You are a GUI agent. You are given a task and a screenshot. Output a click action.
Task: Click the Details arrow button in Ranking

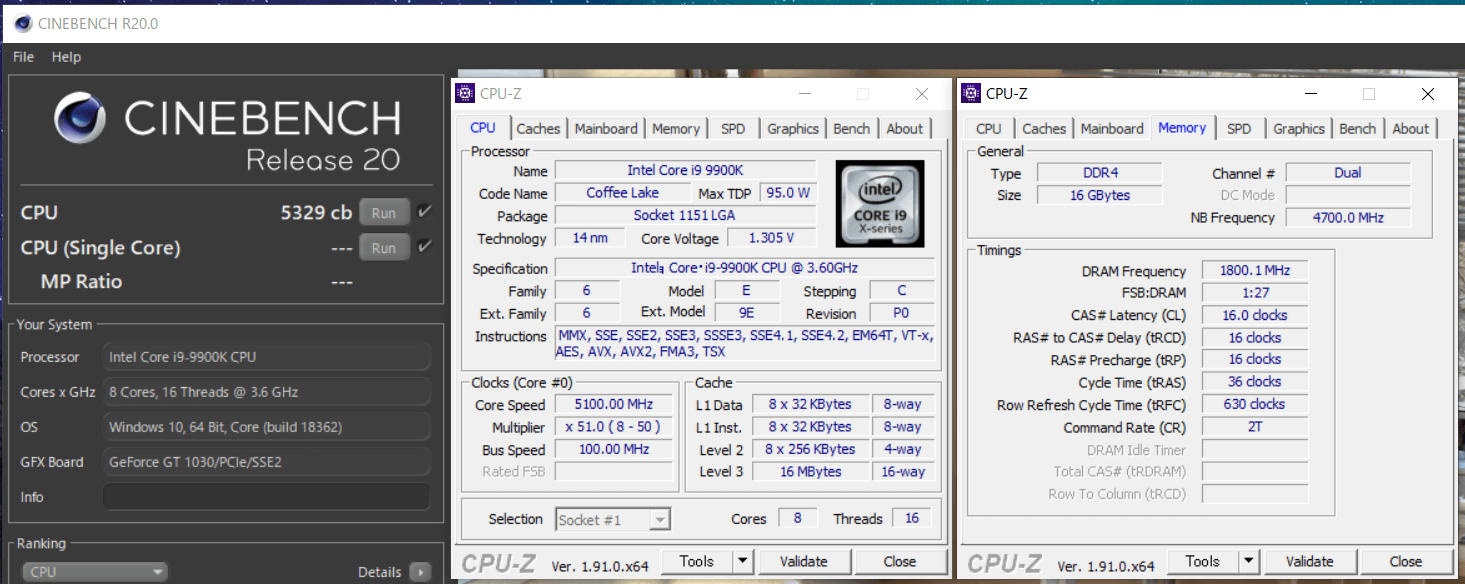[x=421, y=572]
